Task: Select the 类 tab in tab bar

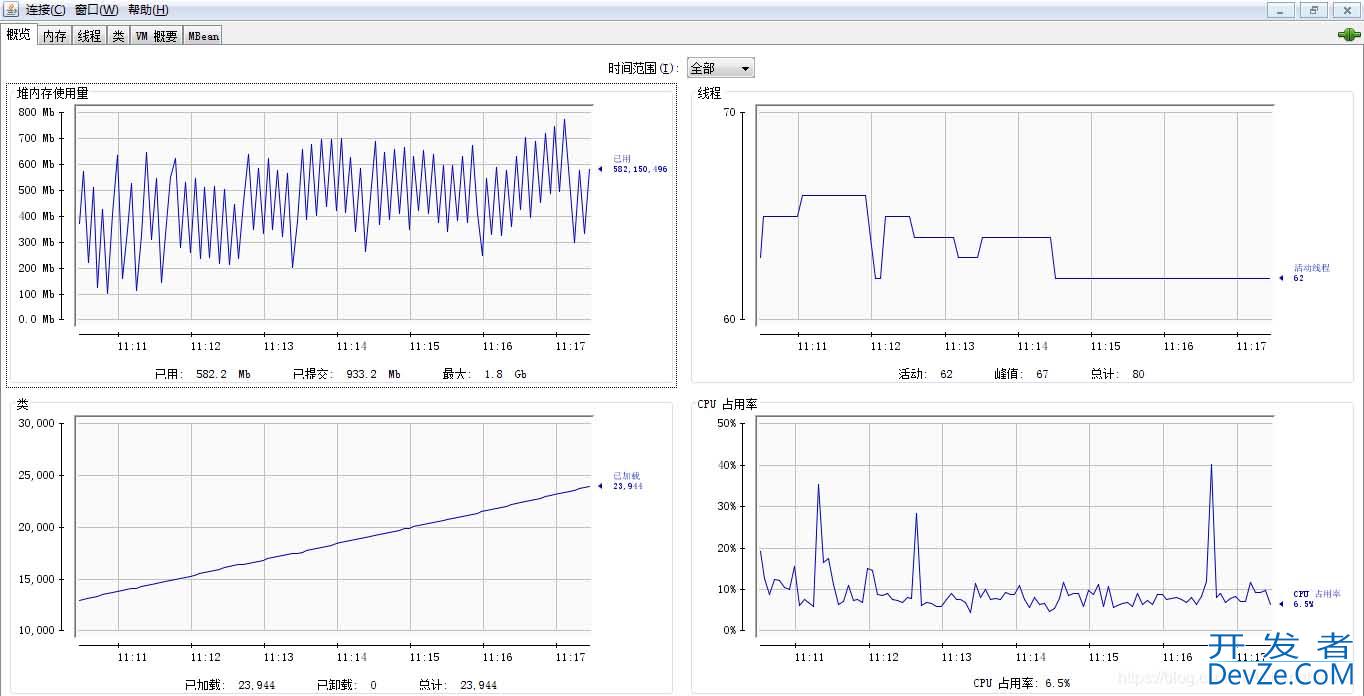Action: tap(118, 35)
